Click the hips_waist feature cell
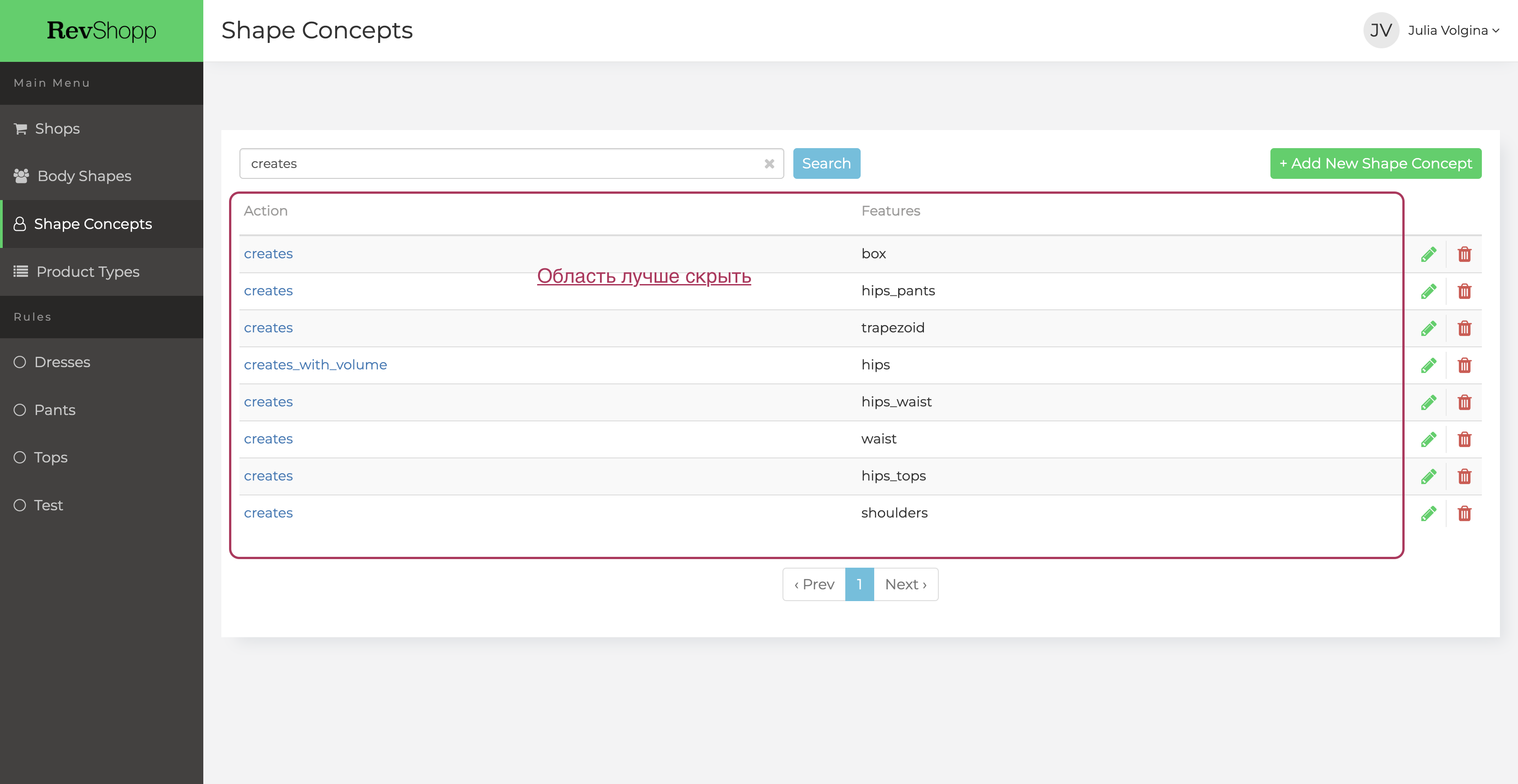The width and height of the screenshot is (1518, 784). point(896,402)
